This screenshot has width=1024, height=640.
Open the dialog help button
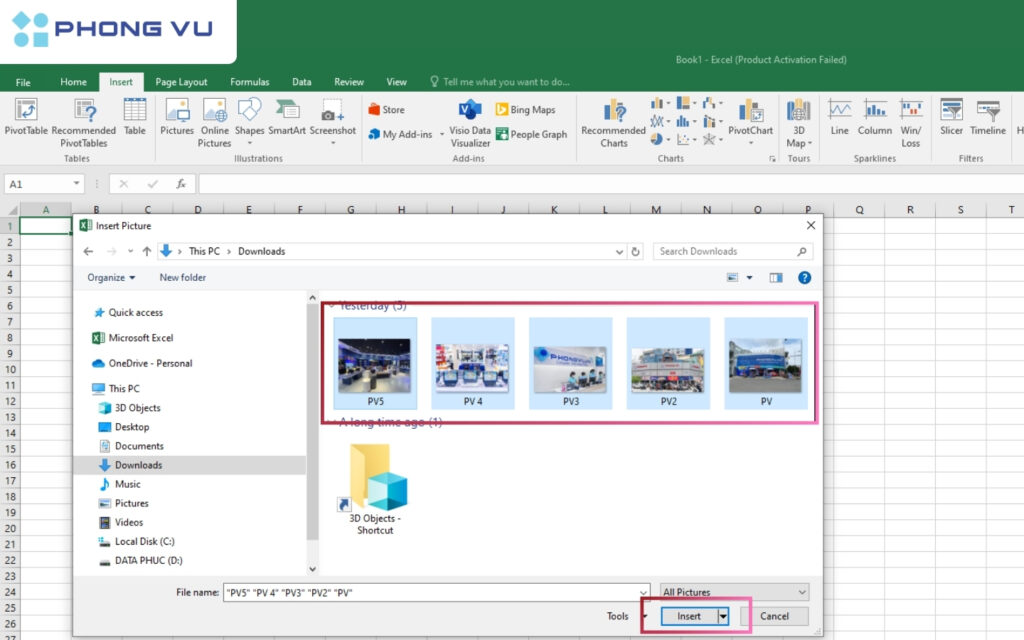click(805, 278)
